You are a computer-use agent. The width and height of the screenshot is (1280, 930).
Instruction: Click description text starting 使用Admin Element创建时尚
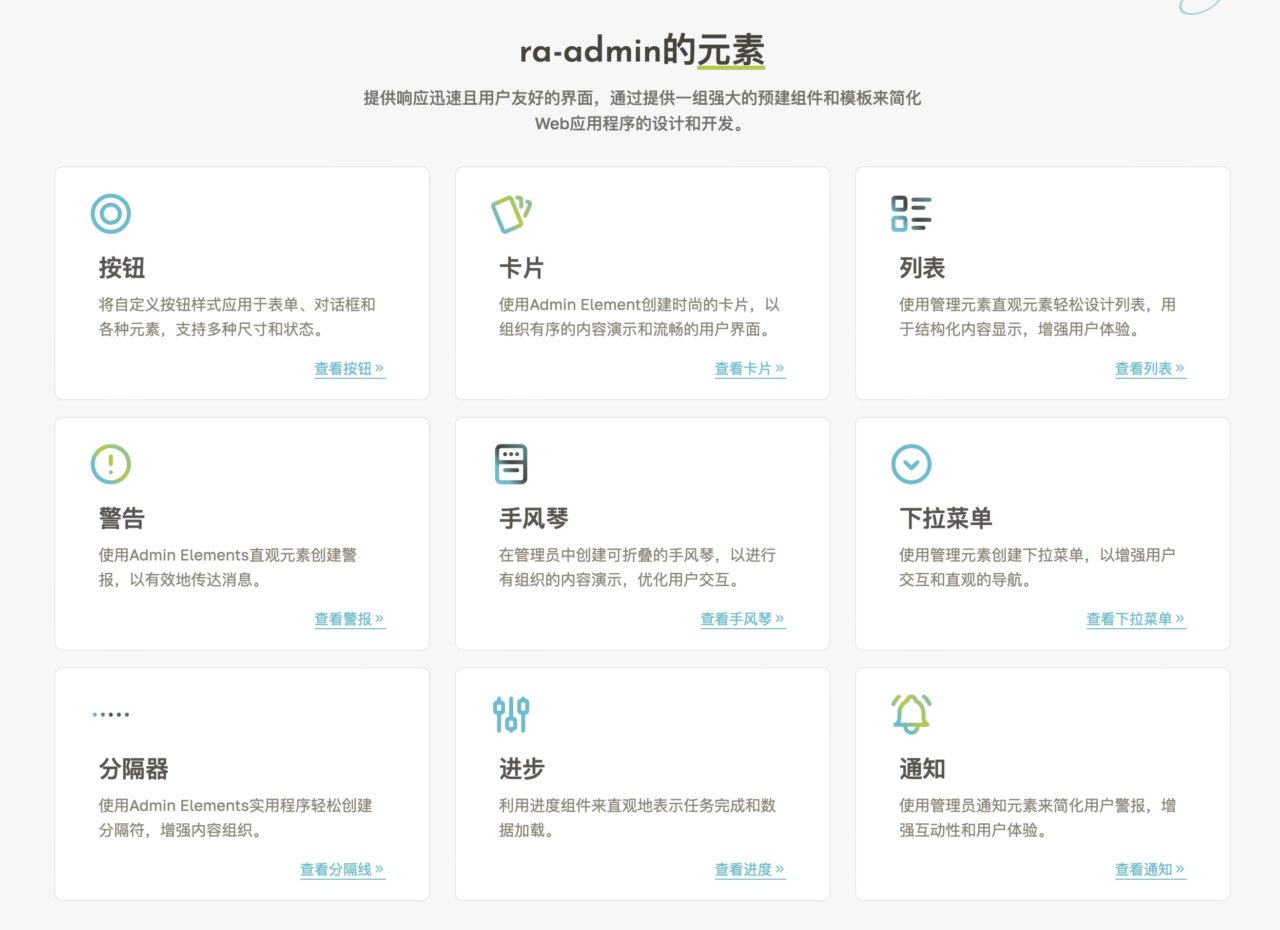pos(639,317)
